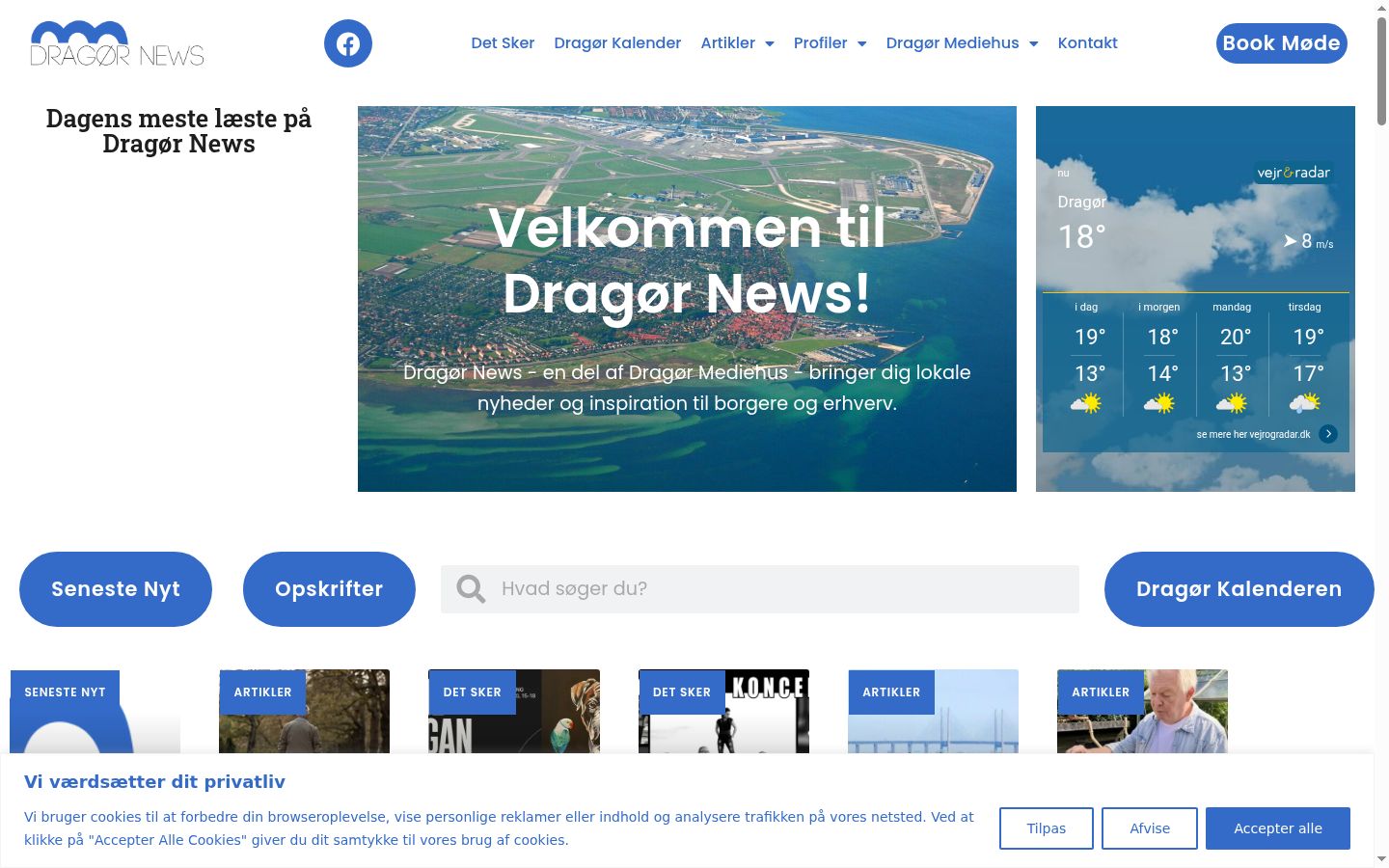Click 'Dagens meste læste på Dragør News' heading
The width and height of the screenshot is (1389, 868).
click(x=178, y=131)
